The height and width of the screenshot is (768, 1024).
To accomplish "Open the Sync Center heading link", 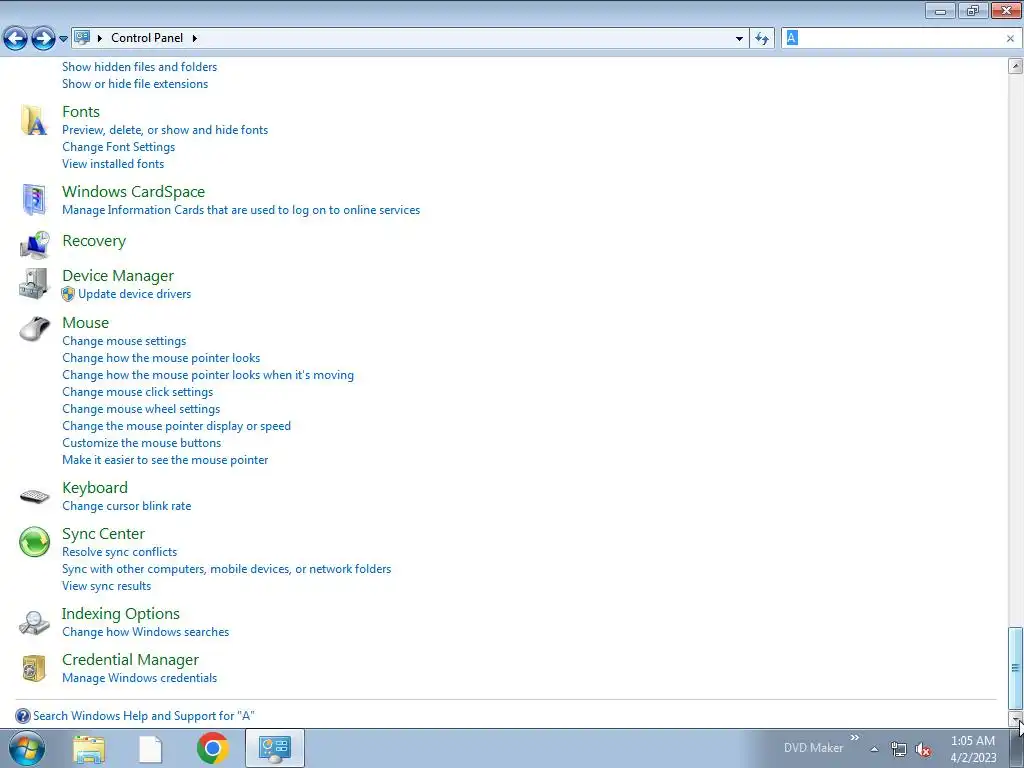I will (x=103, y=534).
